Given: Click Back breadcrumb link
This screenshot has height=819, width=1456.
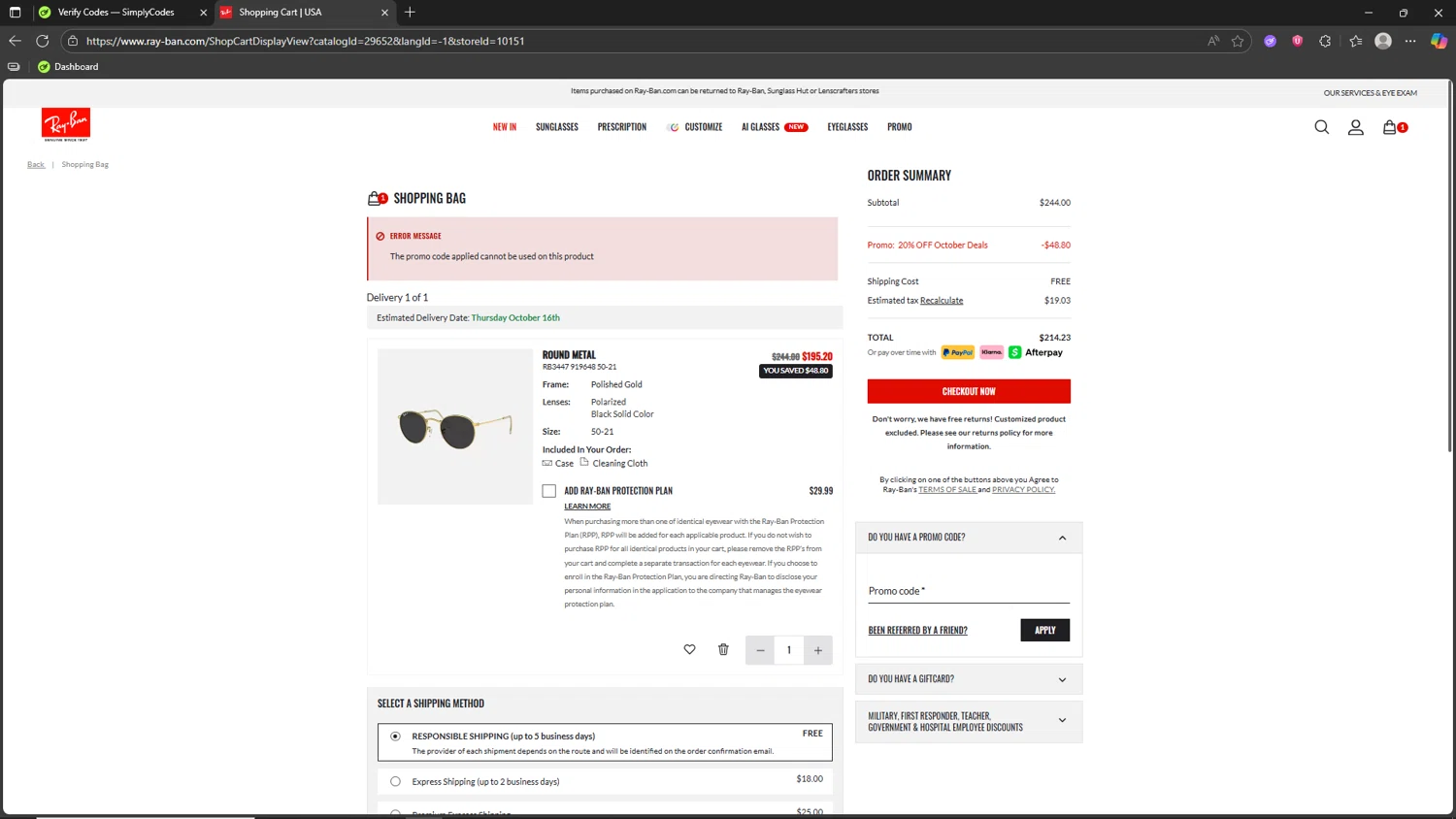Looking at the screenshot, I should 36,165.
